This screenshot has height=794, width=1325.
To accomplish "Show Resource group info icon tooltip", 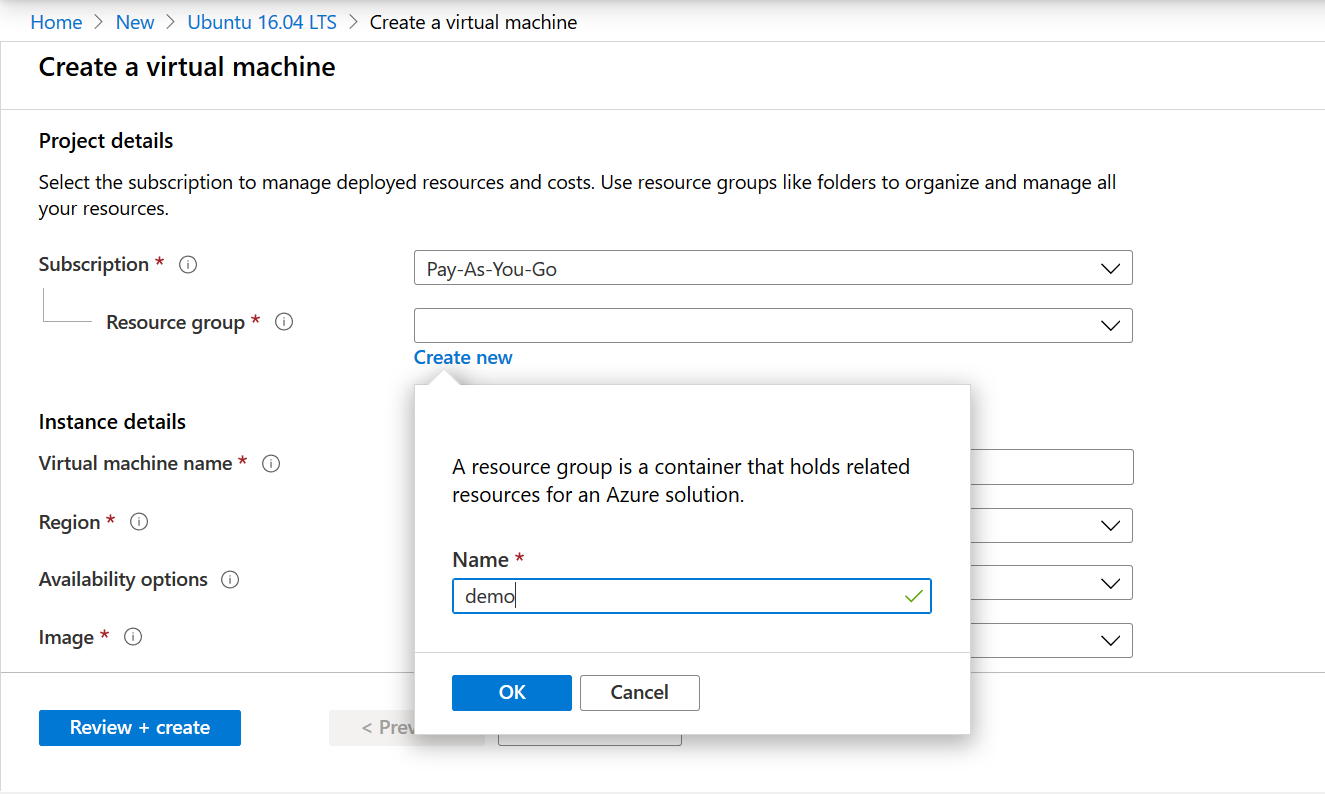I will [284, 322].
